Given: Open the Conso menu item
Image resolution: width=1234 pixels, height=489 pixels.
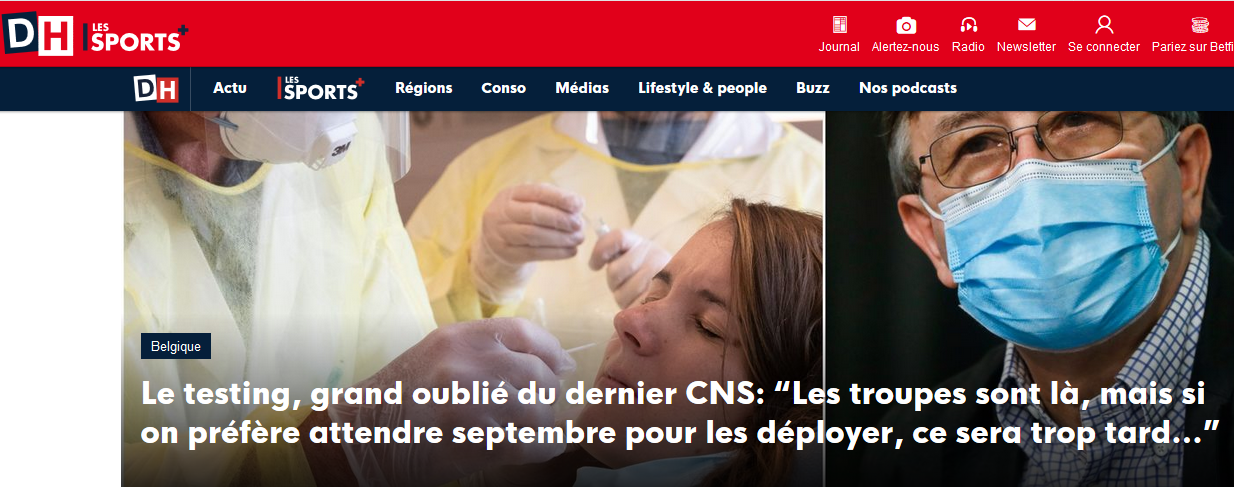Looking at the screenshot, I should coord(504,88).
